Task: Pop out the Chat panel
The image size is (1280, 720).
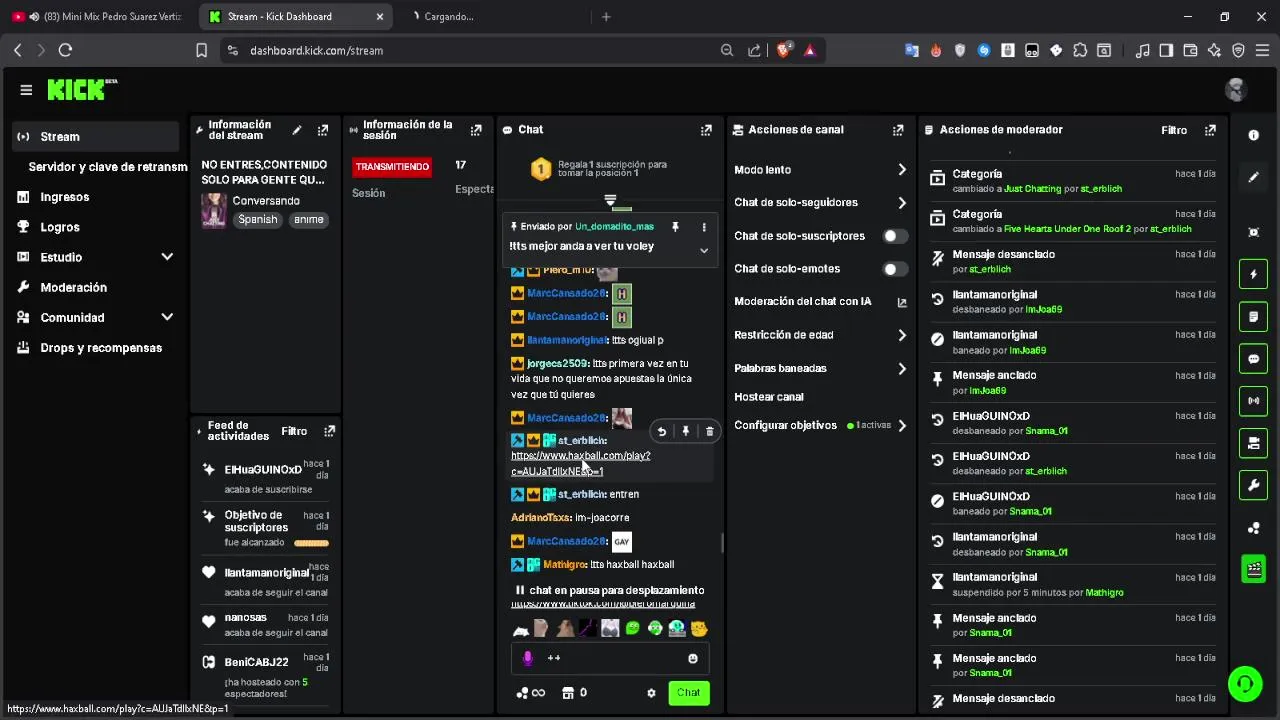Action: point(706,130)
